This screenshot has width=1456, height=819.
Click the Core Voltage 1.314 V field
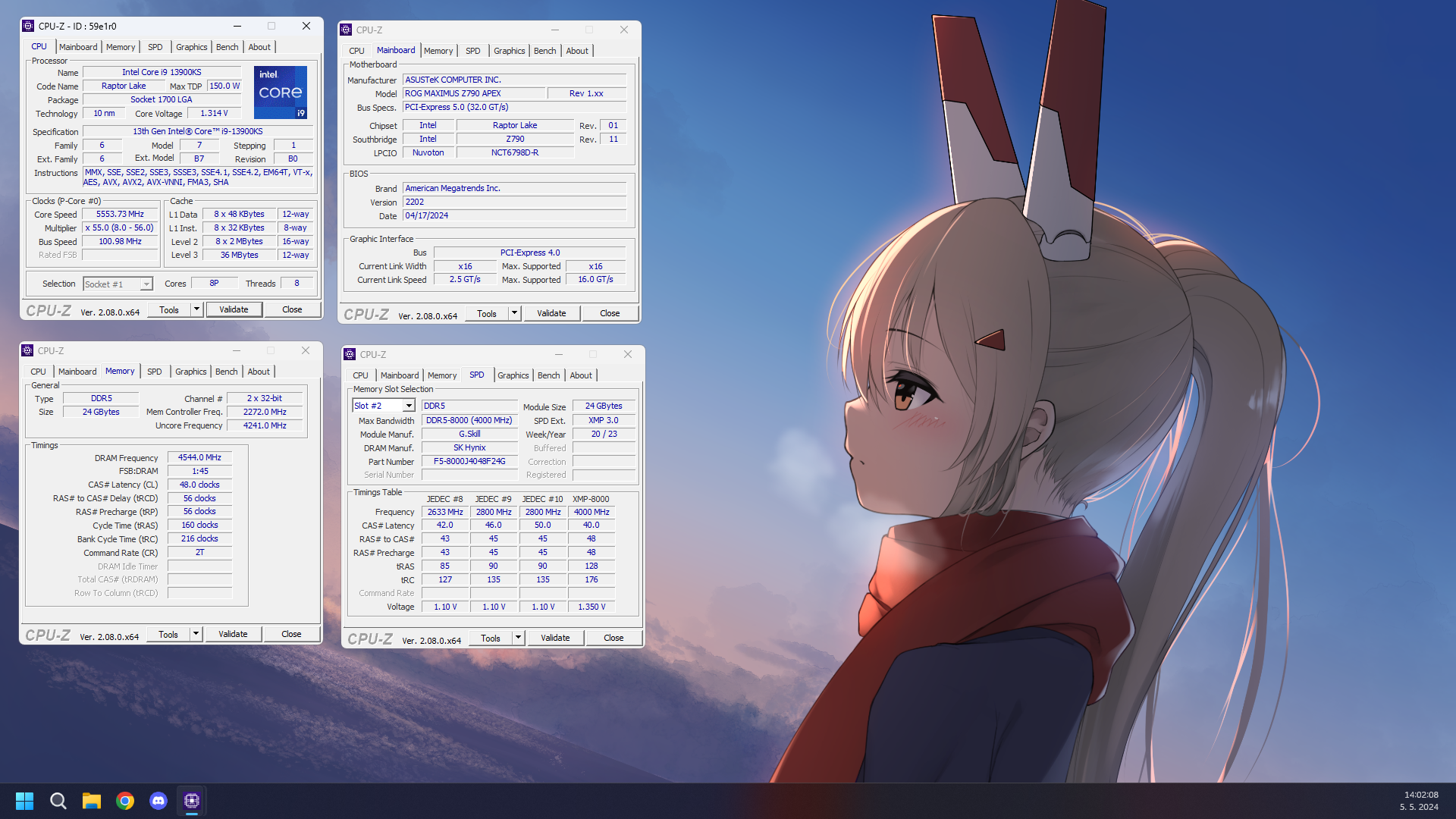click(x=214, y=113)
